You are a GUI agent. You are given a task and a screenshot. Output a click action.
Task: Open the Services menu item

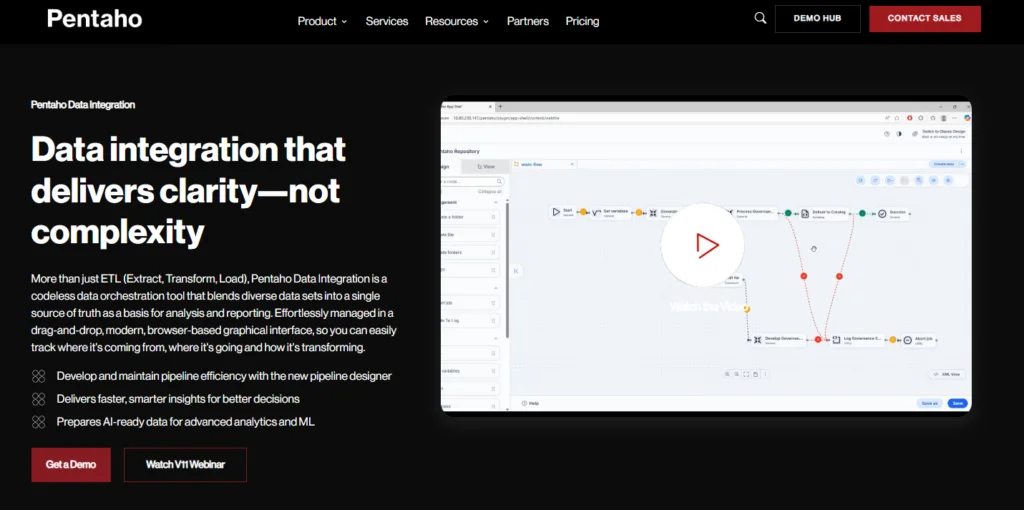click(x=387, y=21)
